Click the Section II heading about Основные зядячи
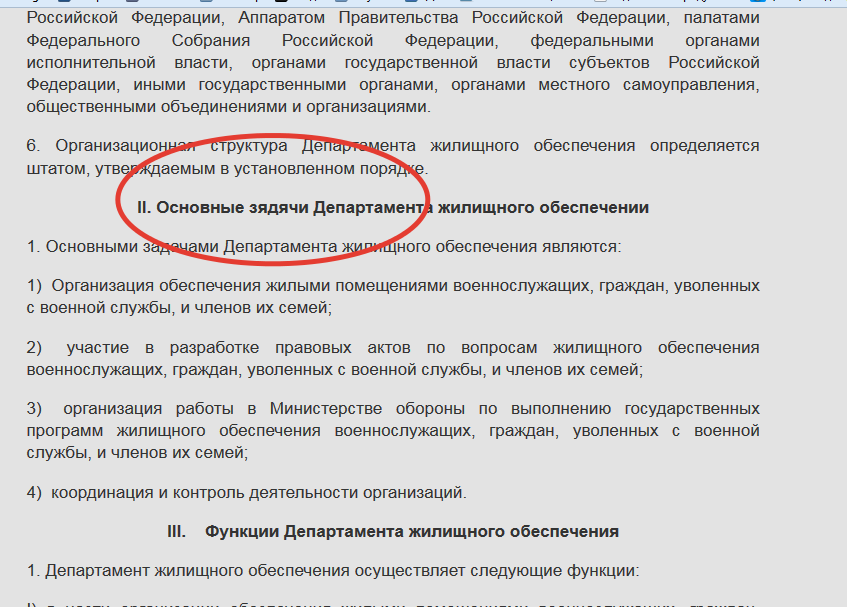The height and width of the screenshot is (607, 847). click(x=393, y=208)
